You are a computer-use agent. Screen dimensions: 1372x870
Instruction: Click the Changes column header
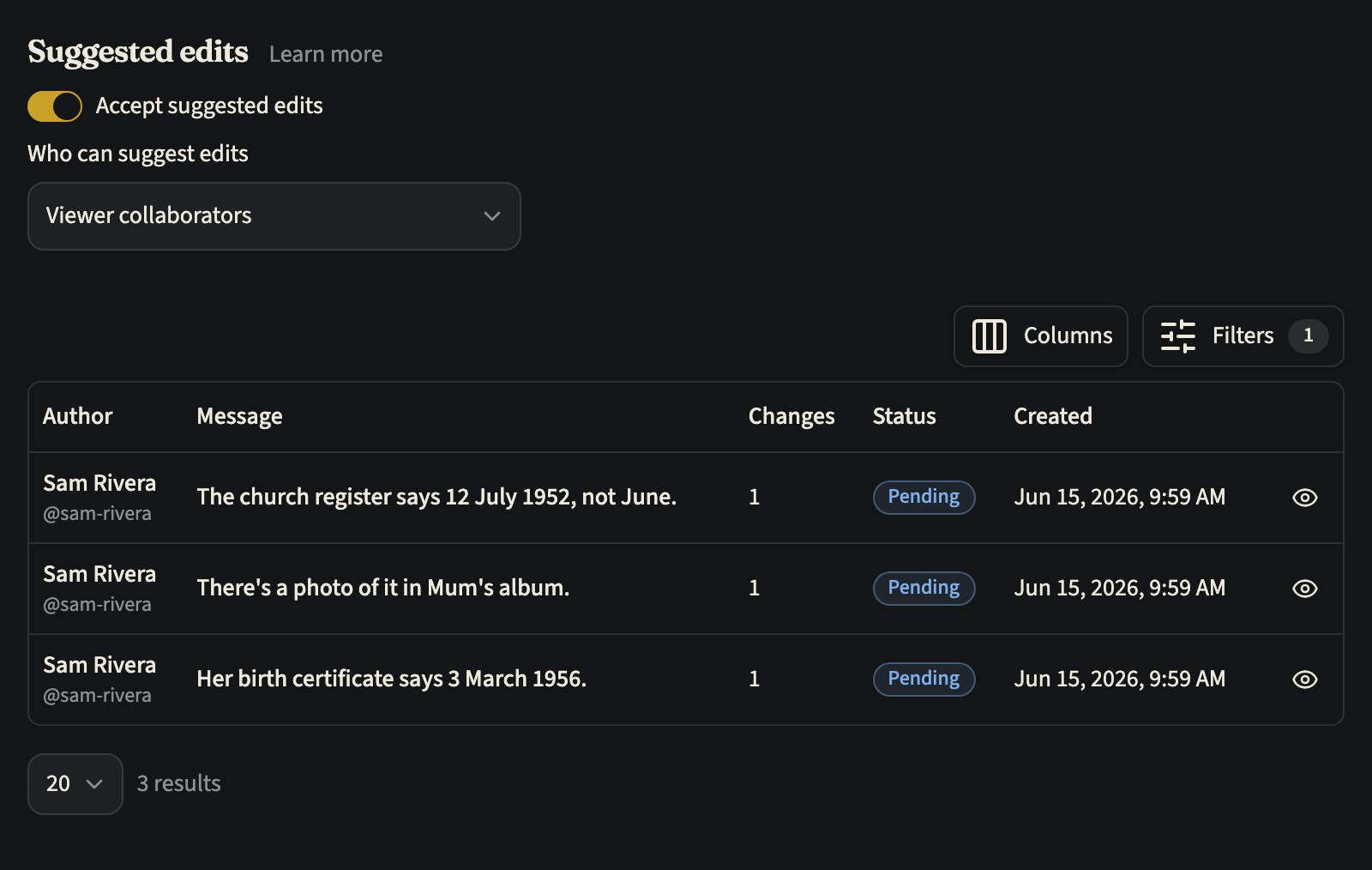tap(791, 416)
